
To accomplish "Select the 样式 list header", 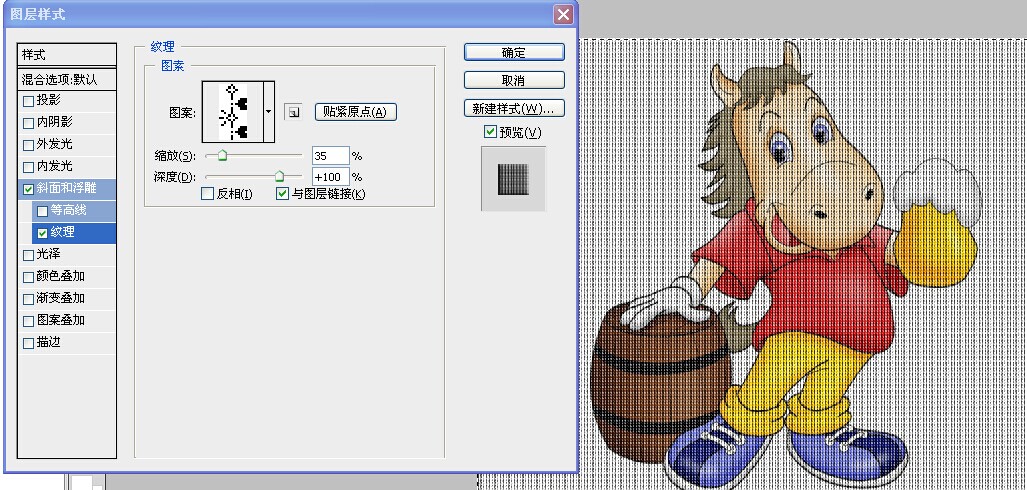I will (67, 55).
